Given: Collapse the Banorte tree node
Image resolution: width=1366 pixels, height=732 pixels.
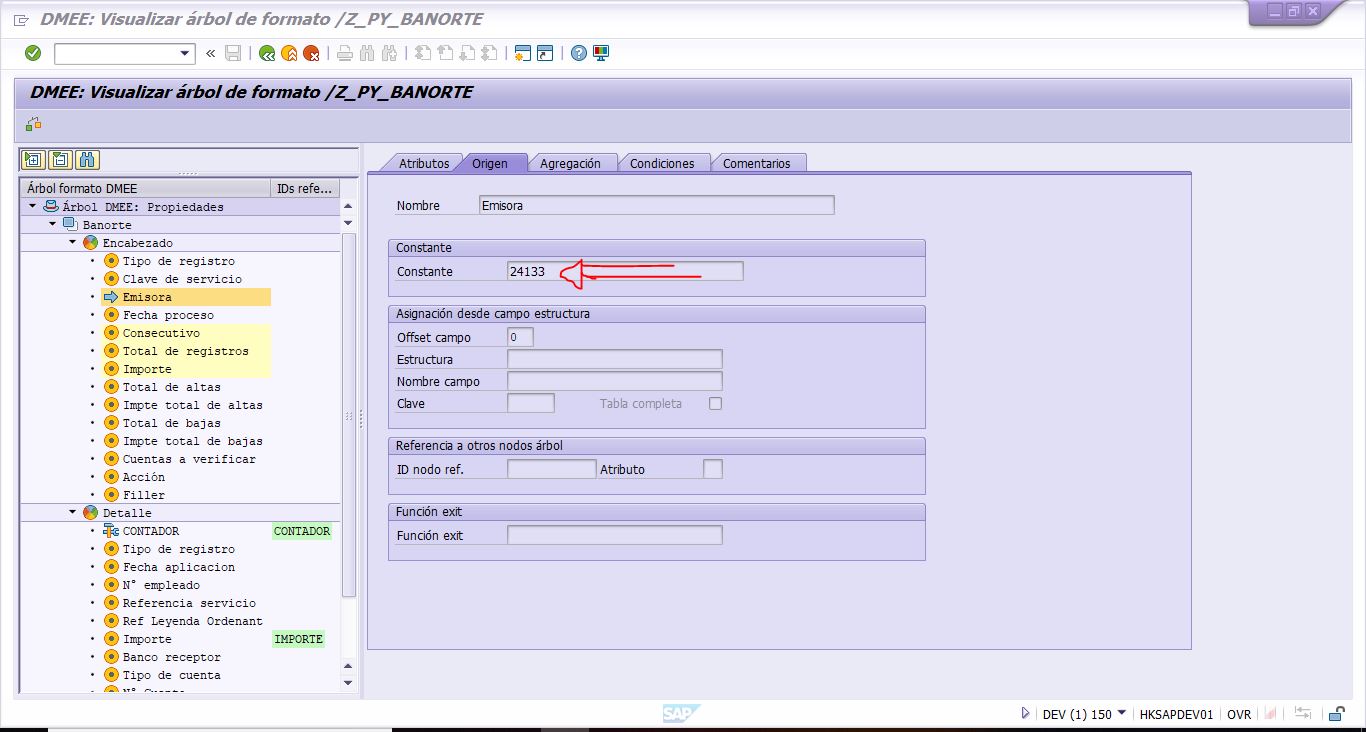Looking at the screenshot, I should [52, 224].
